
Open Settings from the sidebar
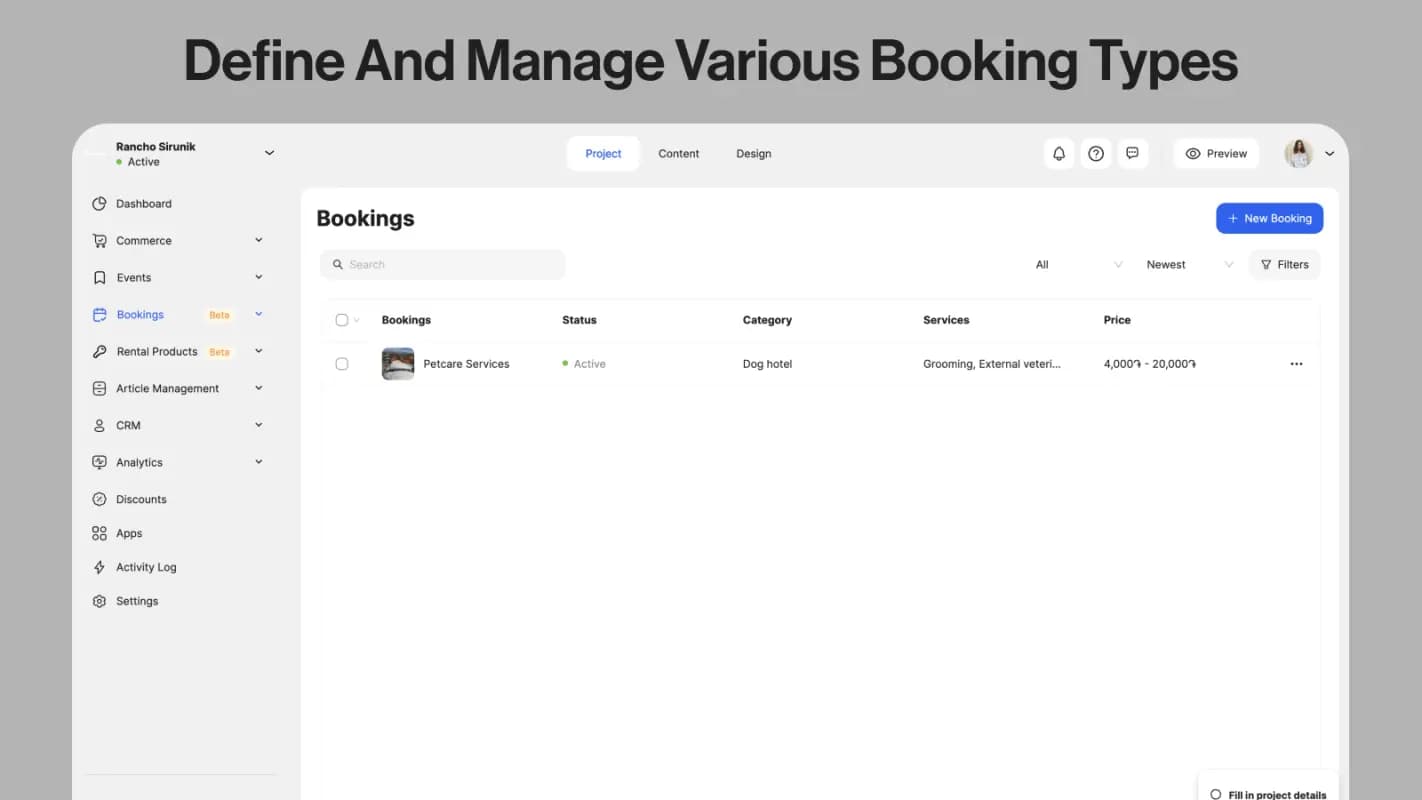coord(99,601)
